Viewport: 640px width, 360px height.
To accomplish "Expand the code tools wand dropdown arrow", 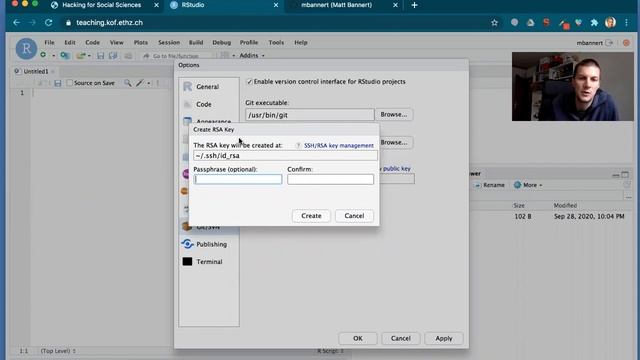I will [x=149, y=83].
